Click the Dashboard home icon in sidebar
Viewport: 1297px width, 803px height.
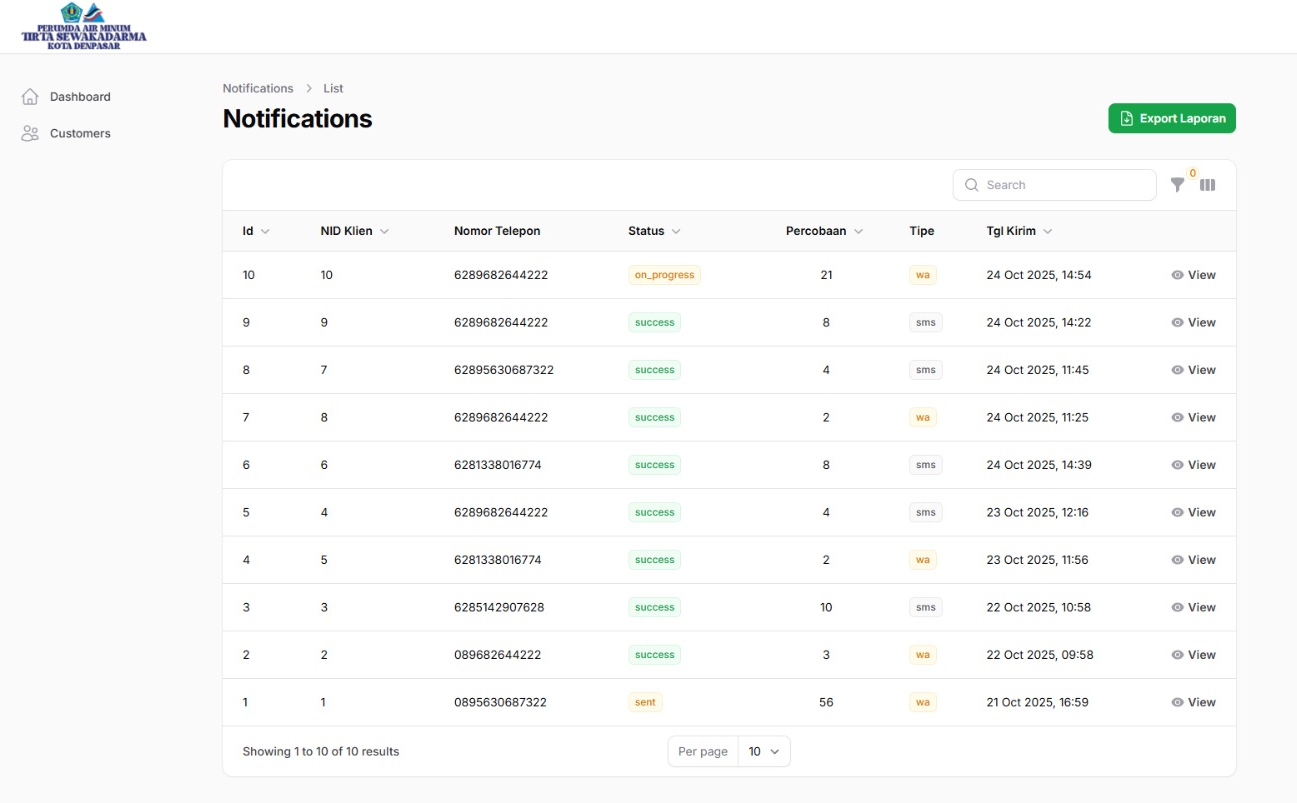[x=29, y=96]
